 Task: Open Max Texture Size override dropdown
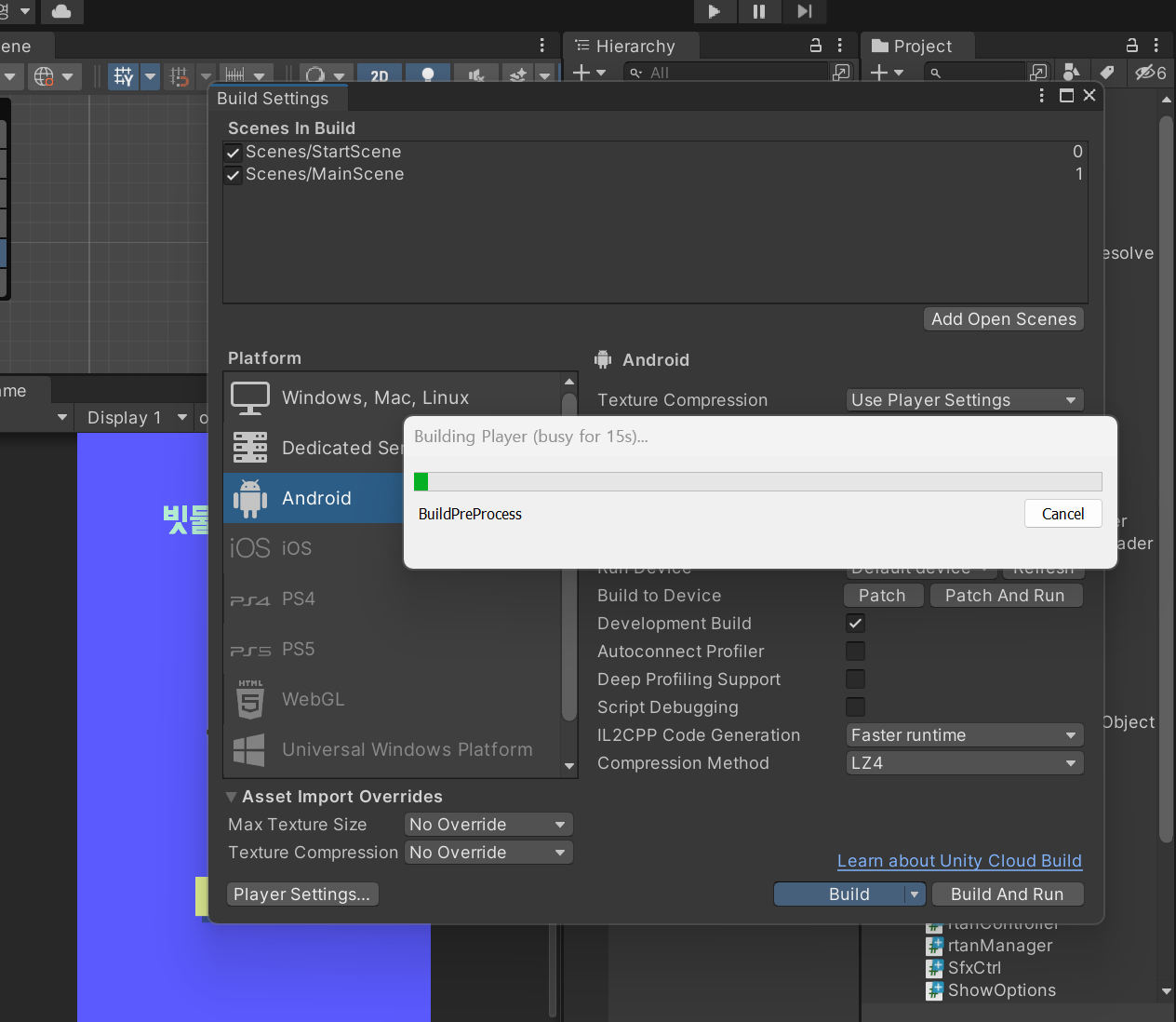[x=488, y=825]
